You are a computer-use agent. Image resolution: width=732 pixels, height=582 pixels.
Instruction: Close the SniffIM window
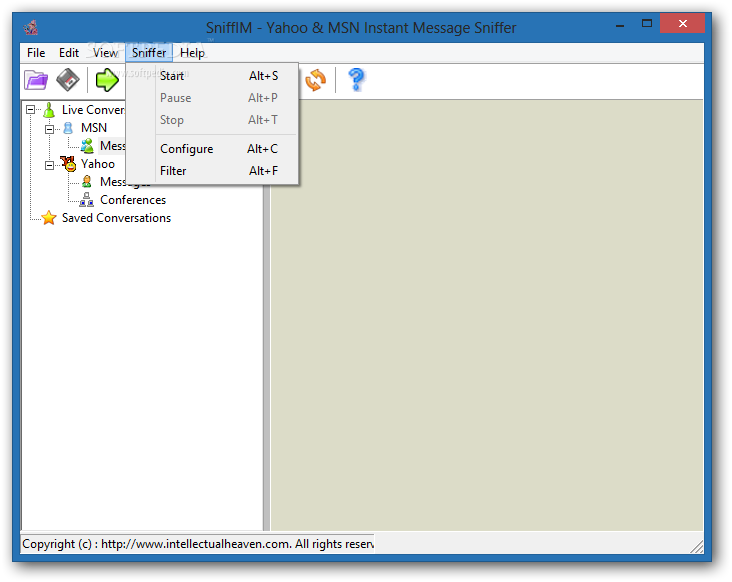pyautogui.click(x=683, y=24)
